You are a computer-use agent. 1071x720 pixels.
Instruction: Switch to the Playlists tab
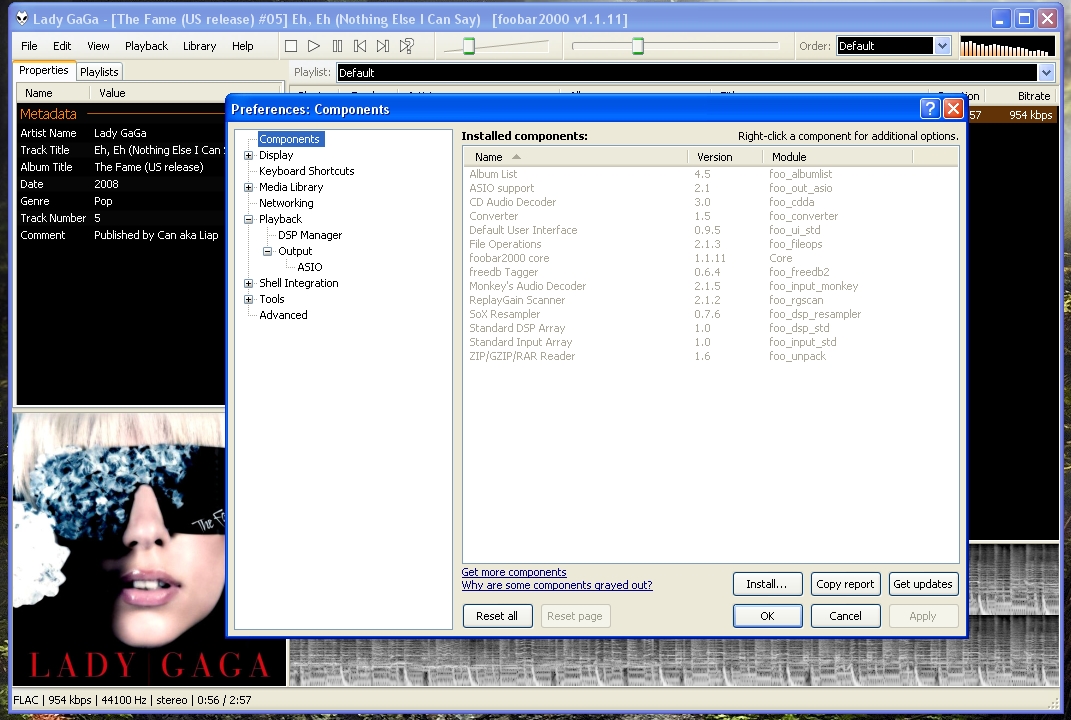click(x=99, y=72)
